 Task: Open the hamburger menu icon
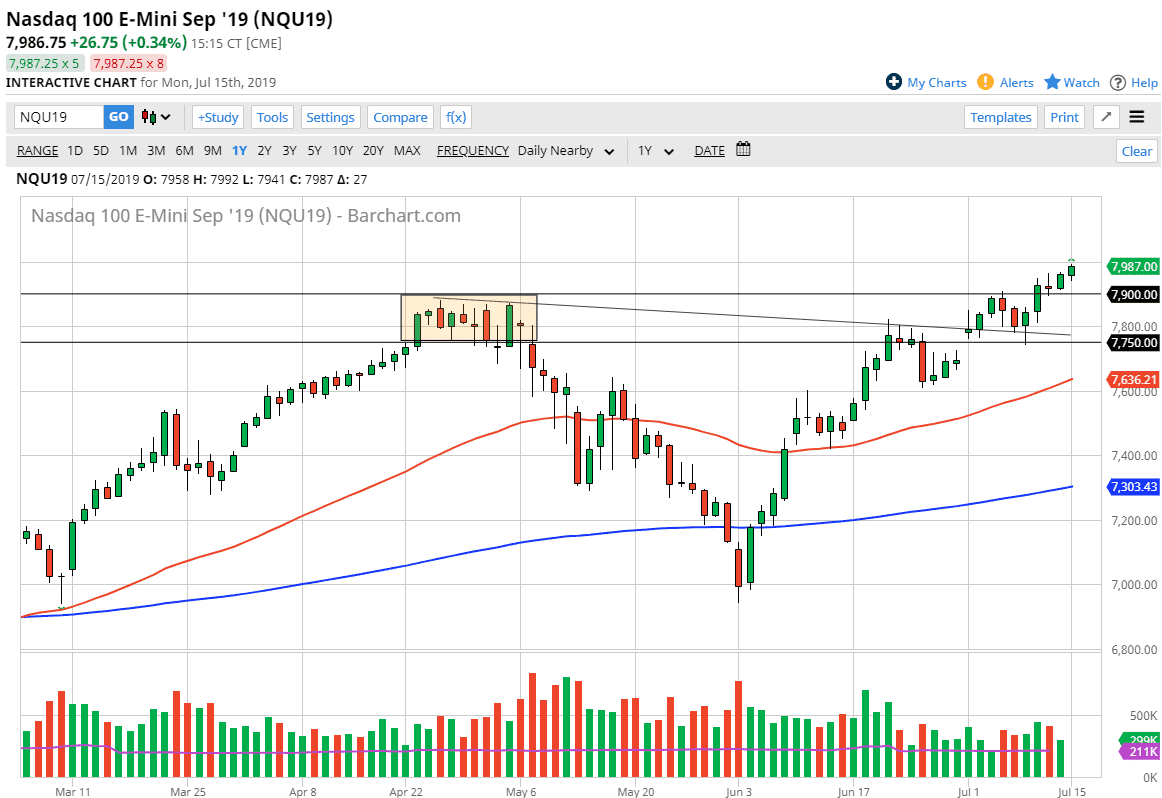click(x=1138, y=116)
